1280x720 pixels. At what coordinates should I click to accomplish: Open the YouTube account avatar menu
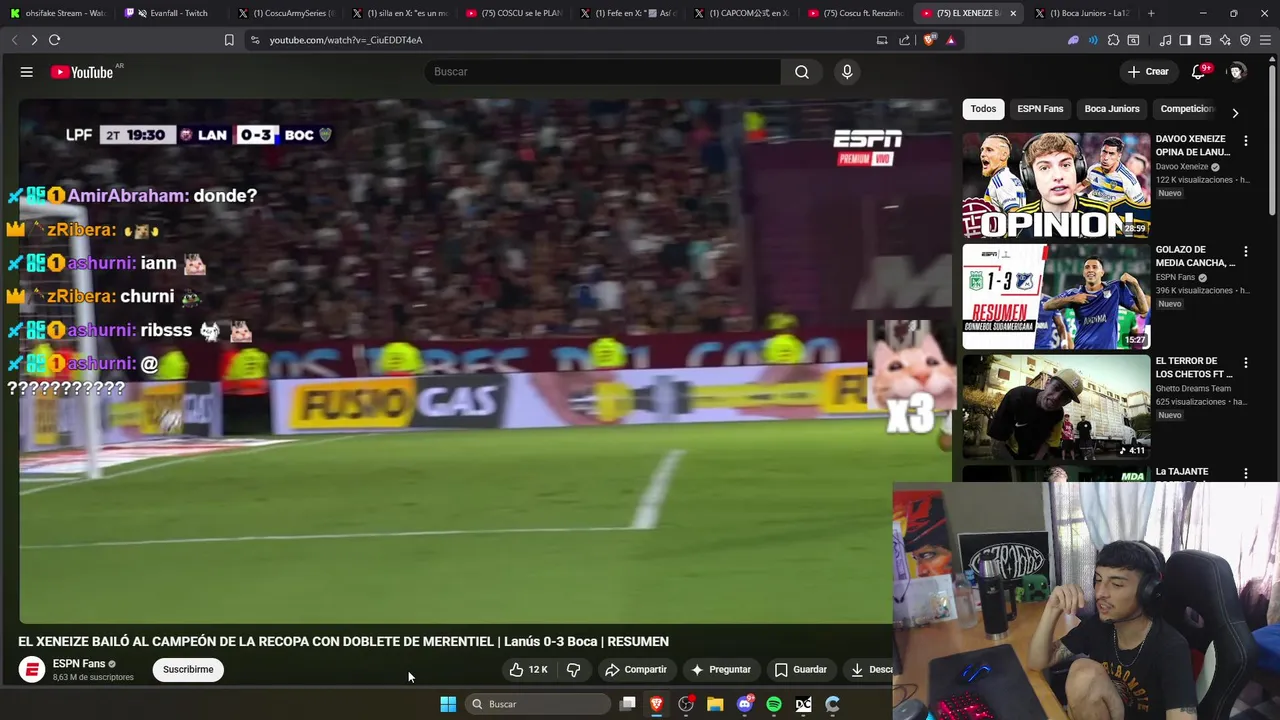point(1236,72)
